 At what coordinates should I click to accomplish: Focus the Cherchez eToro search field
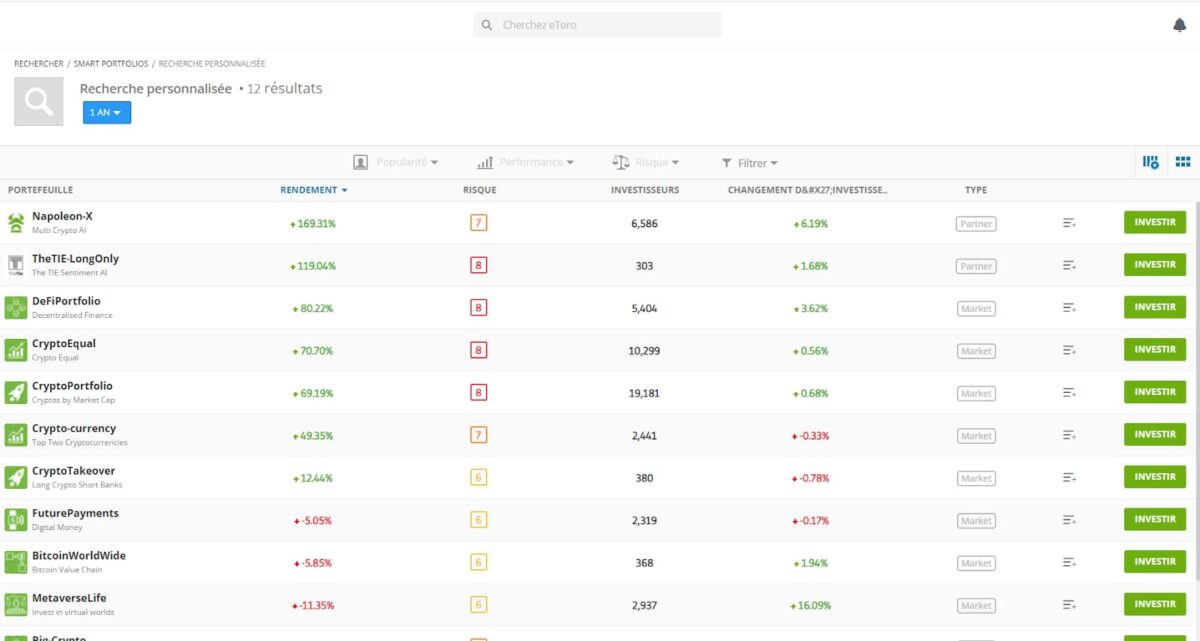pyautogui.click(x=597, y=25)
